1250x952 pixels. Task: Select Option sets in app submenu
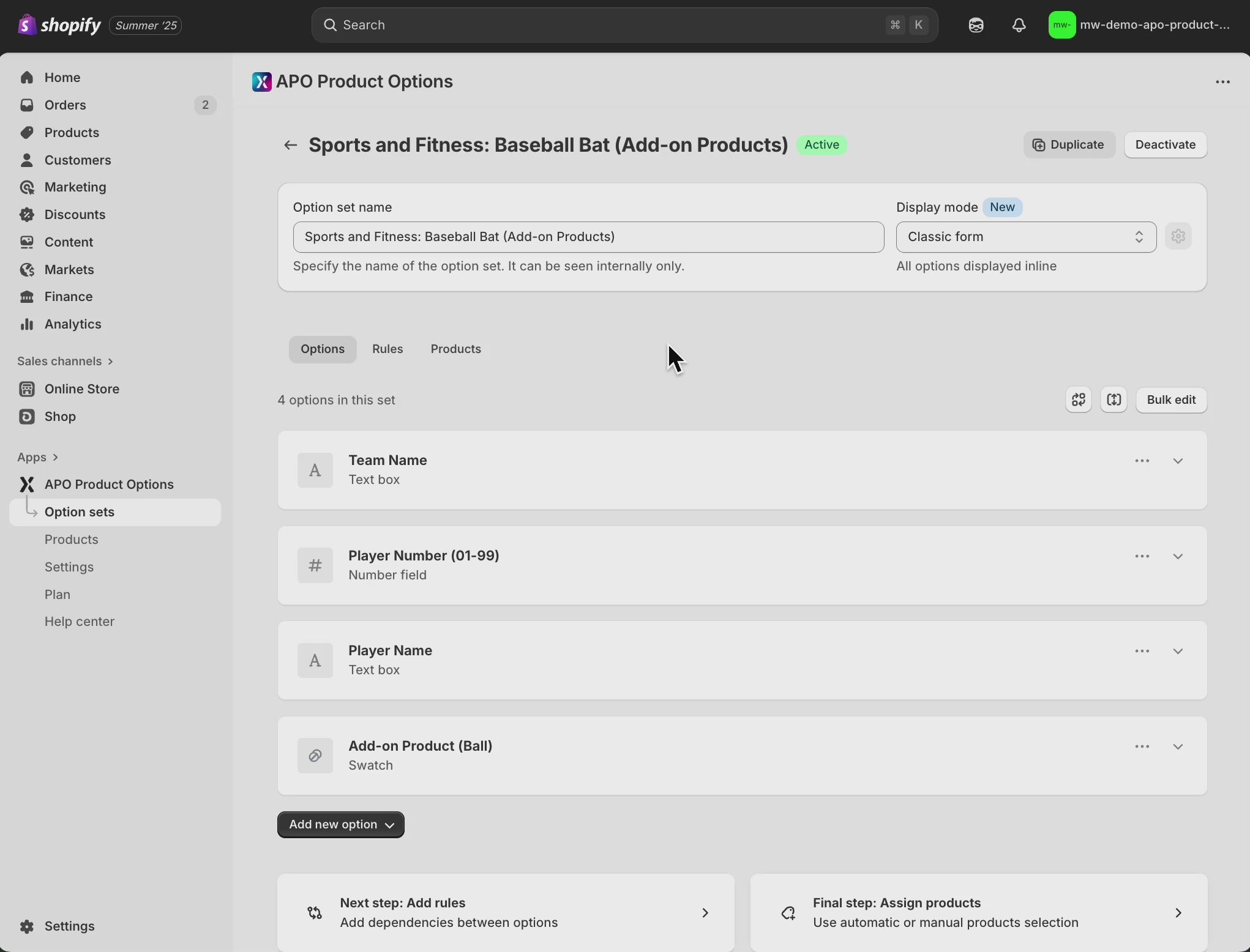coord(115,512)
